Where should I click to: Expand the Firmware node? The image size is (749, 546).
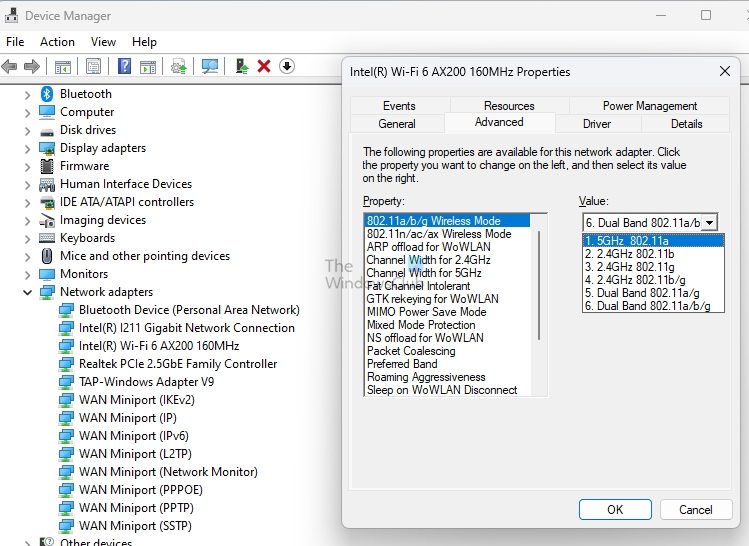click(x=27, y=167)
